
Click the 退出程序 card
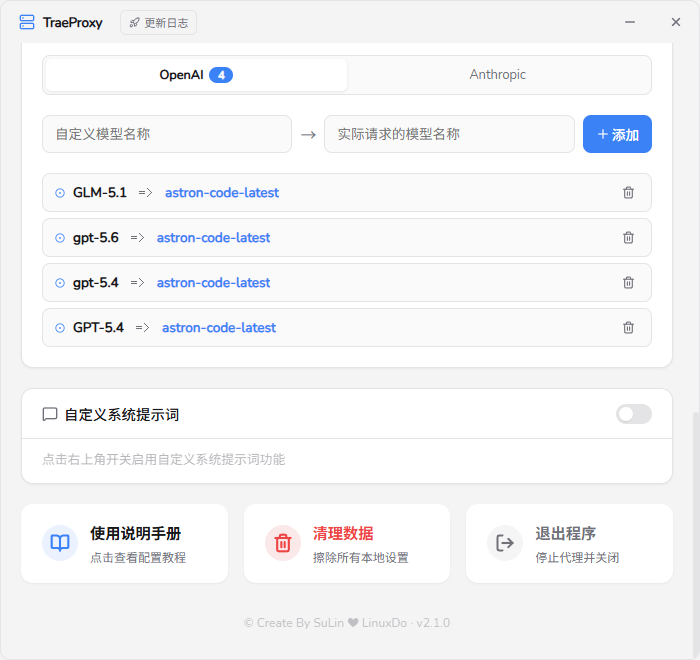[x=569, y=543]
